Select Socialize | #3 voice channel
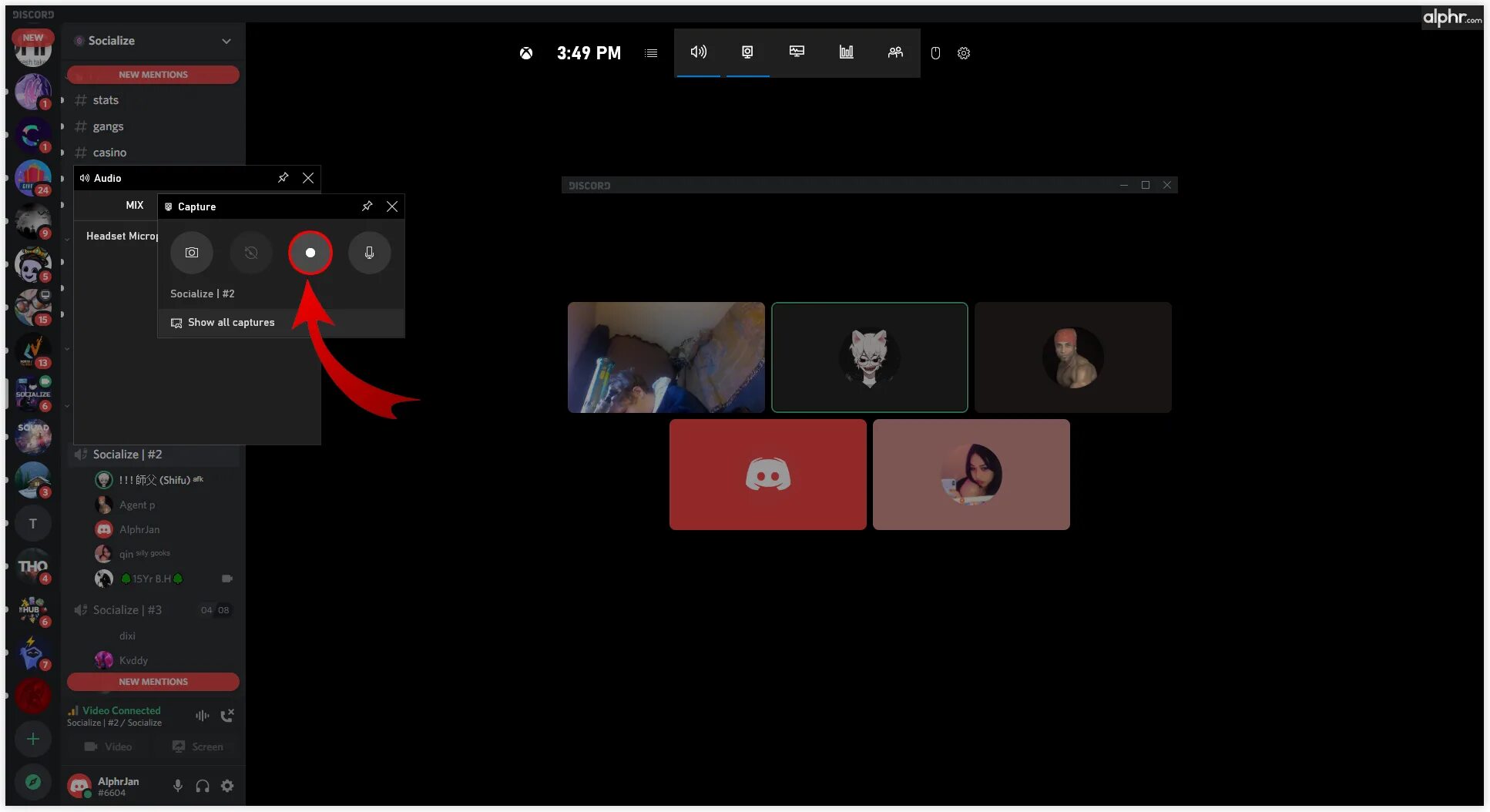 [153, 610]
